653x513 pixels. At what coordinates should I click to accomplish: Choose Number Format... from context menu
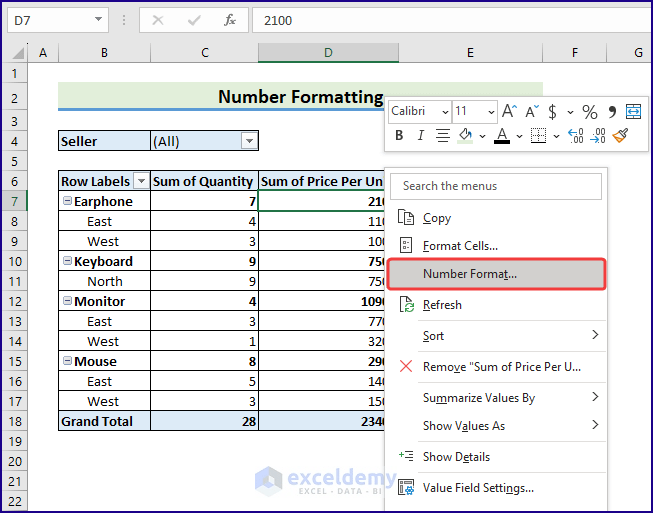coord(496,274)
